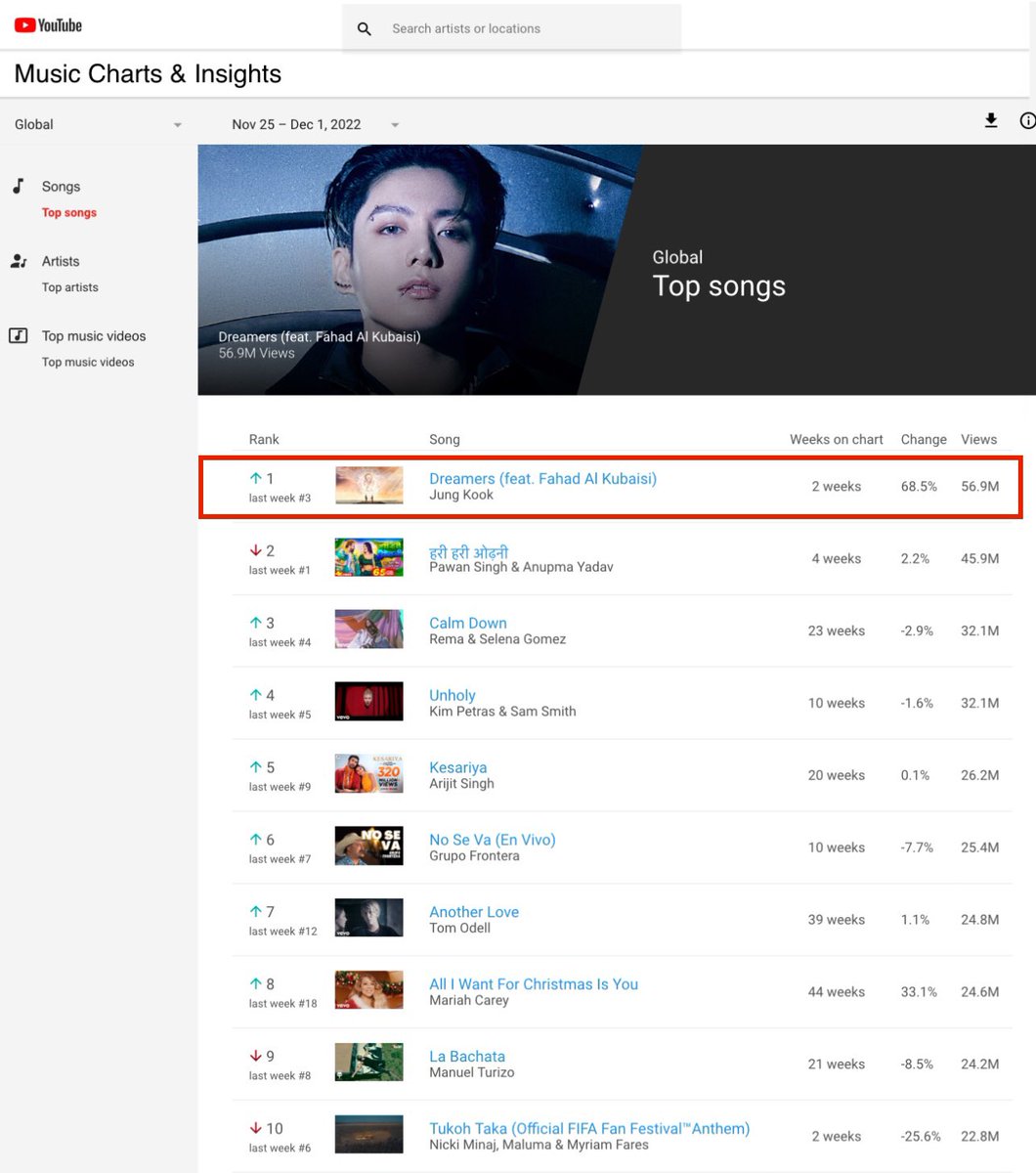Viewport: 1036px width, 1173px height.
Task: Click the Jung Kook banner image
Action: pyautogui.click(x=420, y=270)
